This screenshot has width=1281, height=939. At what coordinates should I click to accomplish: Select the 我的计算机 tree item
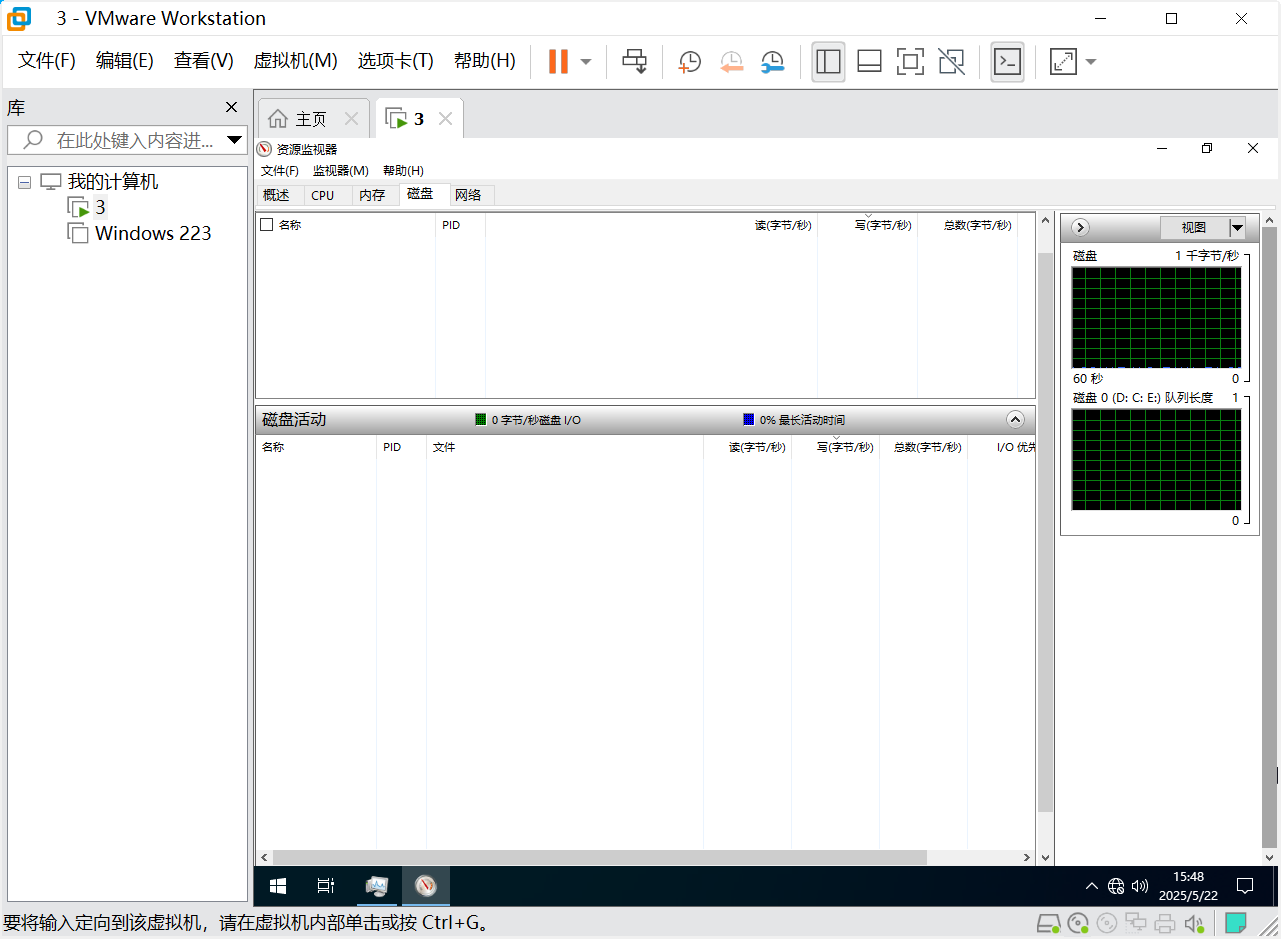pos(112,182)
